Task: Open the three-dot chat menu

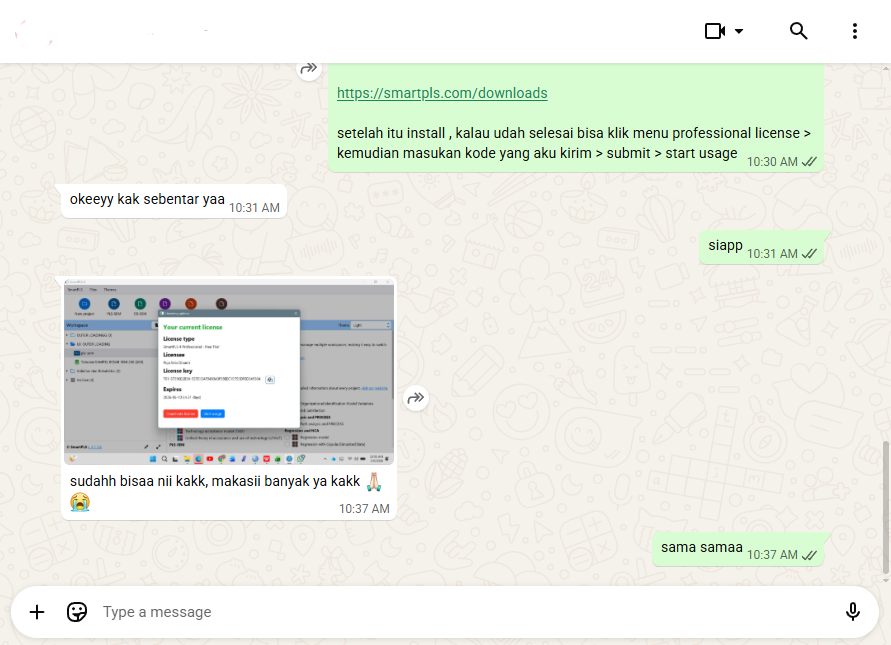Action: pos(855,31)
